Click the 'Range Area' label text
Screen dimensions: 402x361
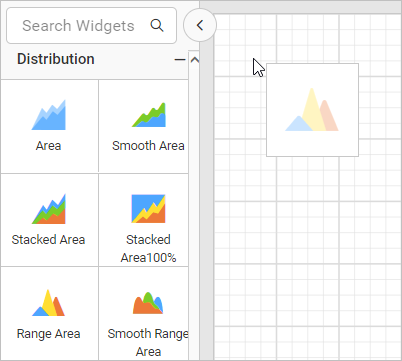point(49,334)
